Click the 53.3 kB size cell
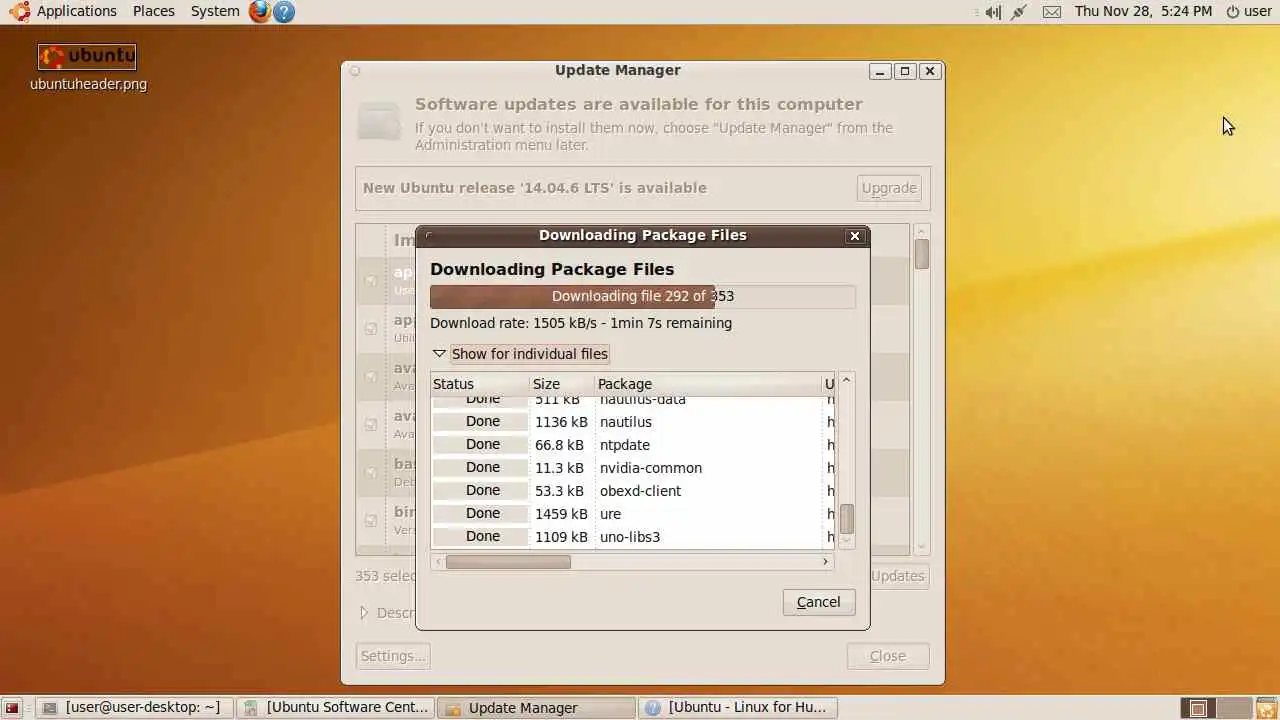 pos(559,491)
